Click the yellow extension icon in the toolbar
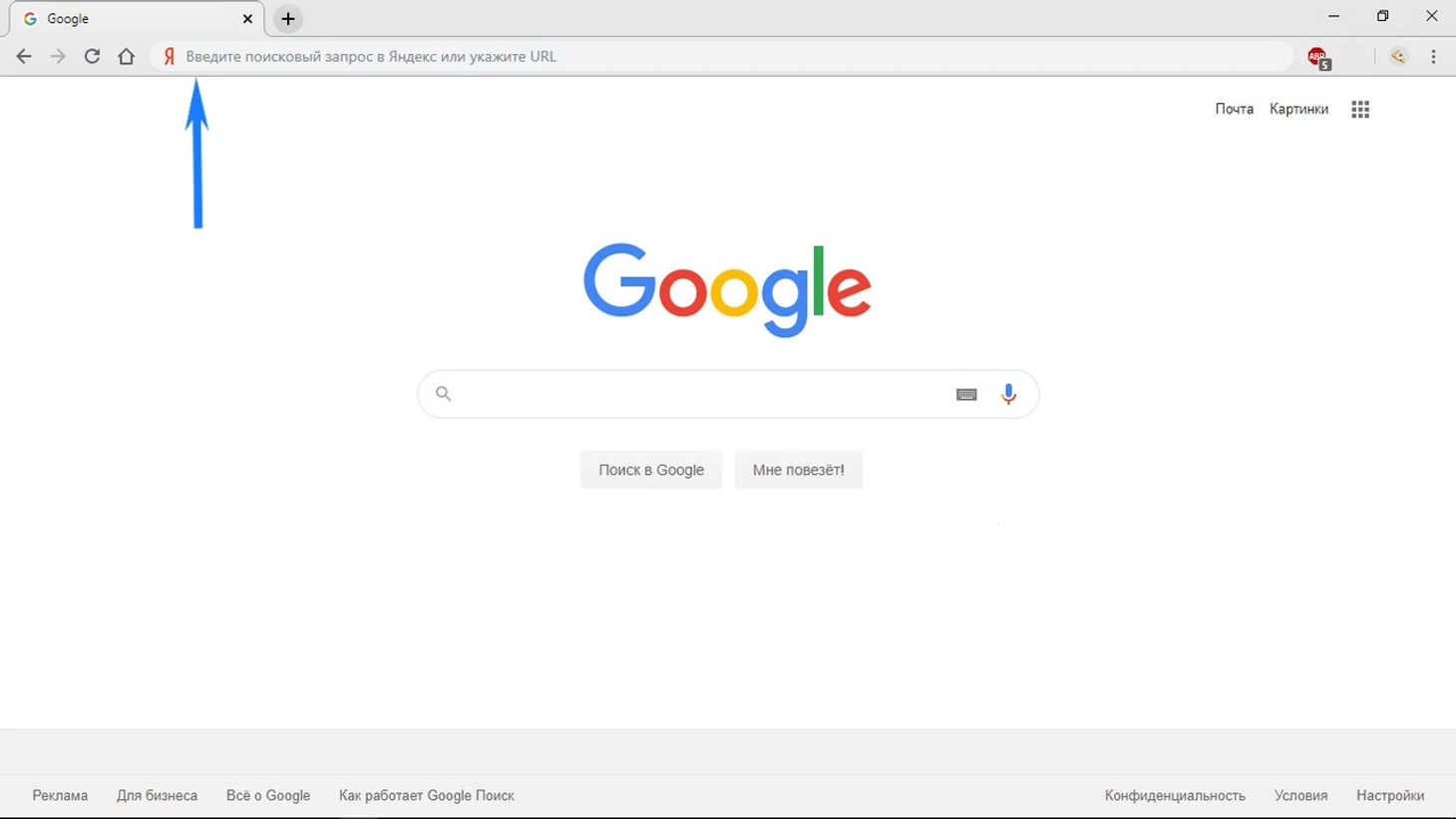The width and height of the screenshot is (1456, 819). pyautogui.click(x=1398, y=57)
